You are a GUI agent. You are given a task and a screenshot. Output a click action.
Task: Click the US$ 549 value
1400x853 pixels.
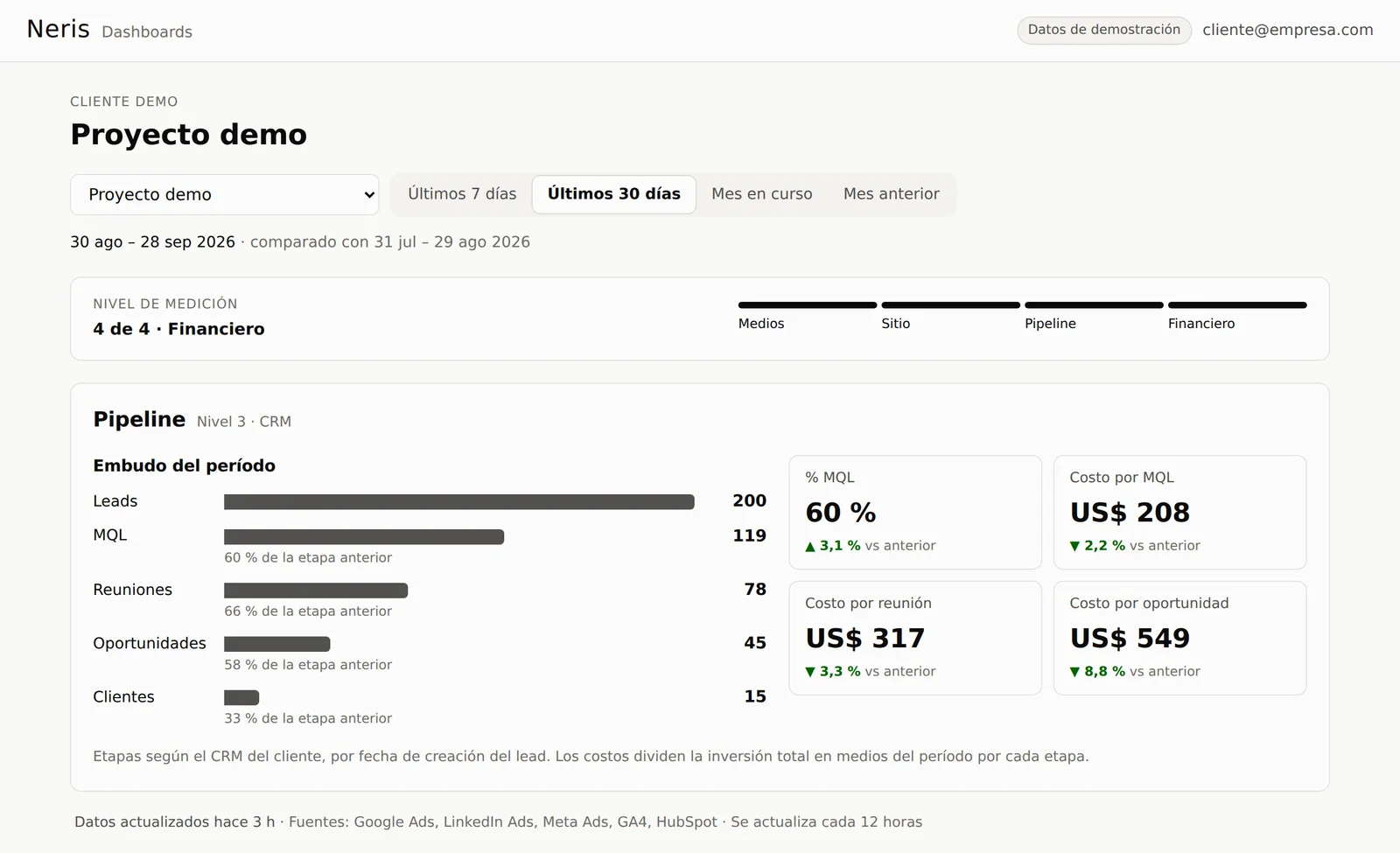1130,639
